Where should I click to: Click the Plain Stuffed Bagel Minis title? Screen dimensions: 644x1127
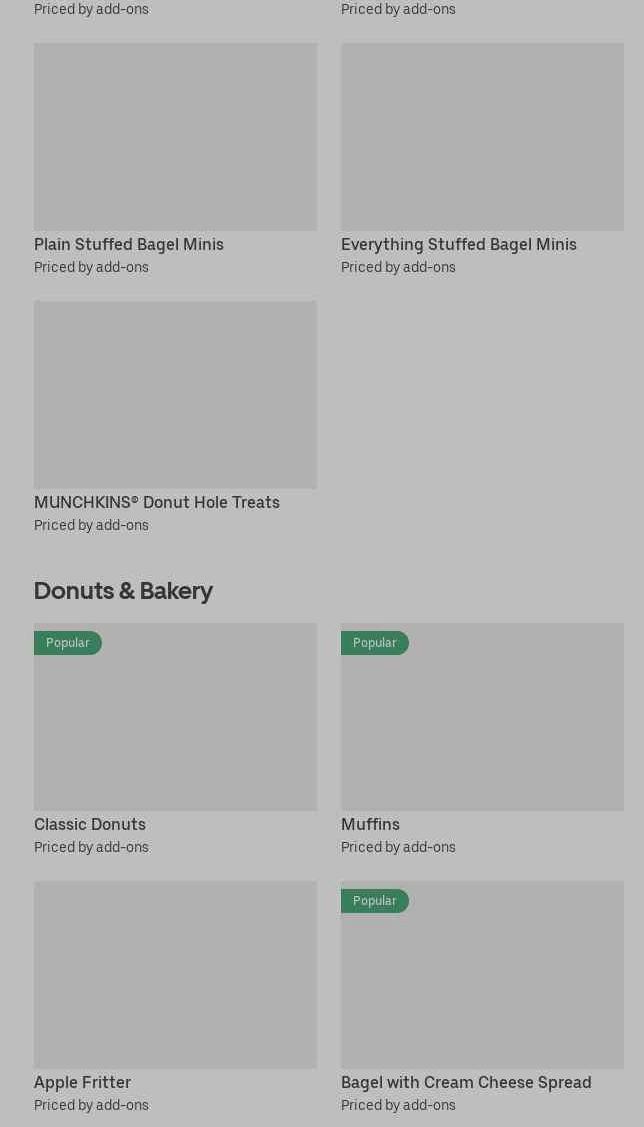(x=129, y=244)
